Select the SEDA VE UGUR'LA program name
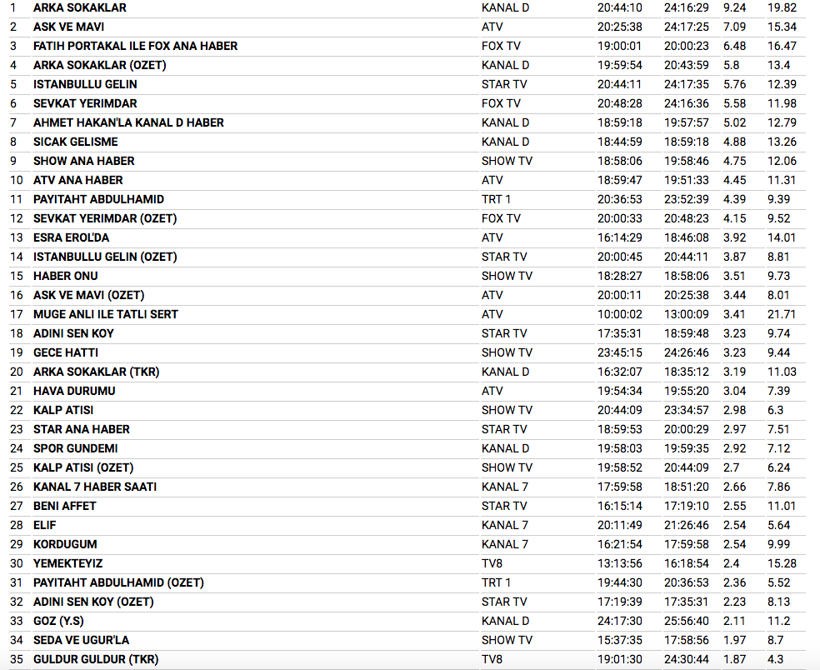 [81, 640]
